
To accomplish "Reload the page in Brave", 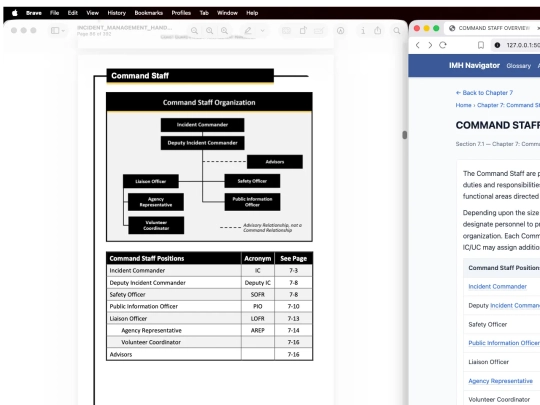I will [x=443, y=45].
